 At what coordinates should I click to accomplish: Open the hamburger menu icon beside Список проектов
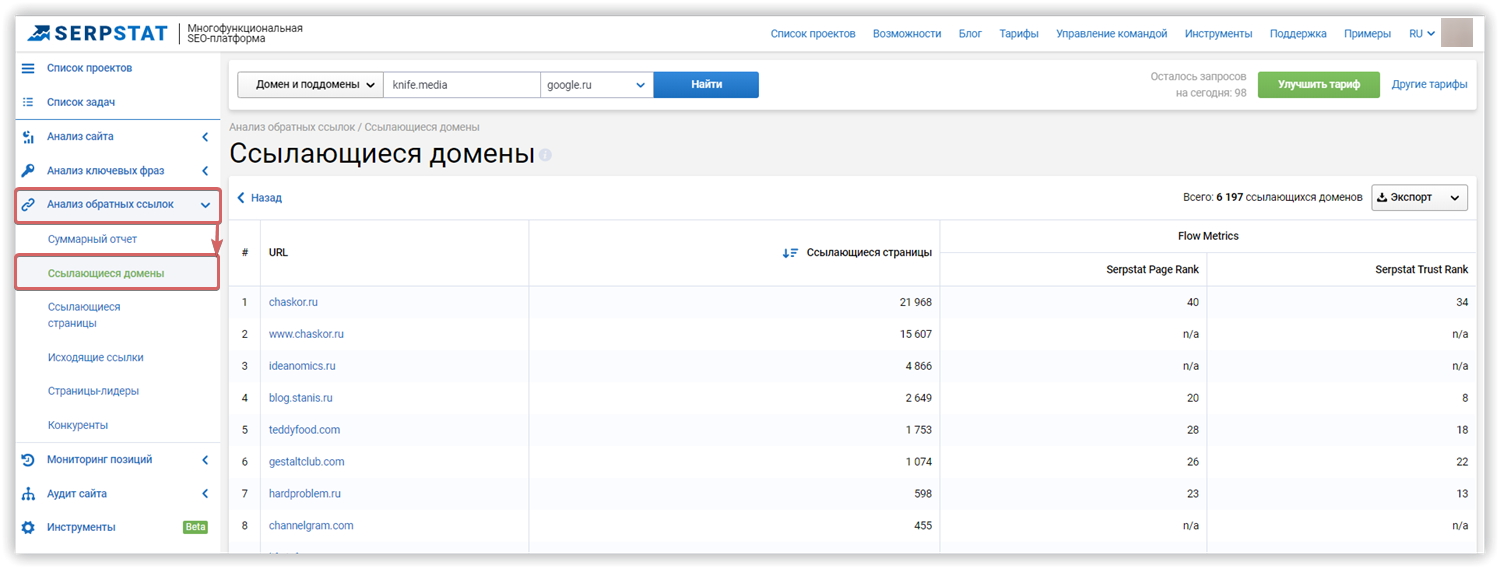click(x=28, y=68)
